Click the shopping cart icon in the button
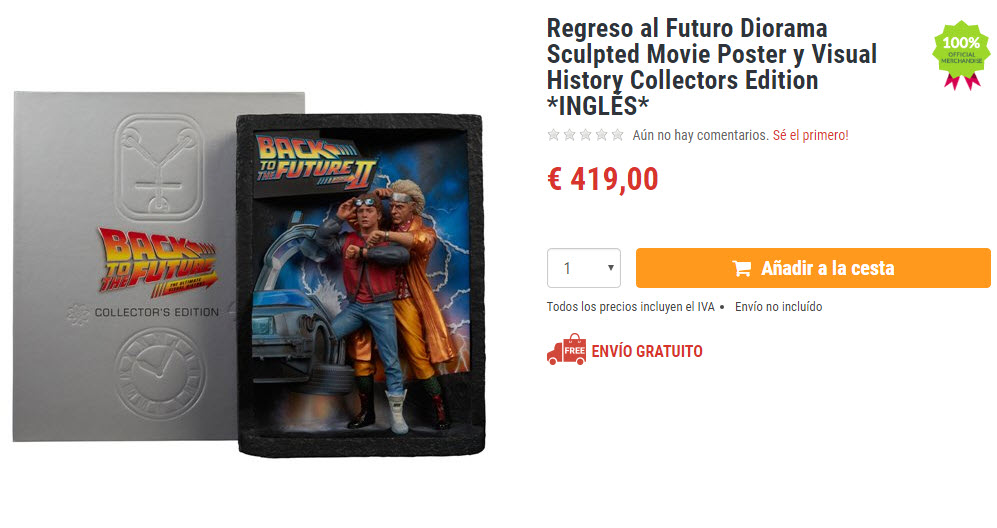Viewport: 997px width, 528px height. [x=741, y=268]
